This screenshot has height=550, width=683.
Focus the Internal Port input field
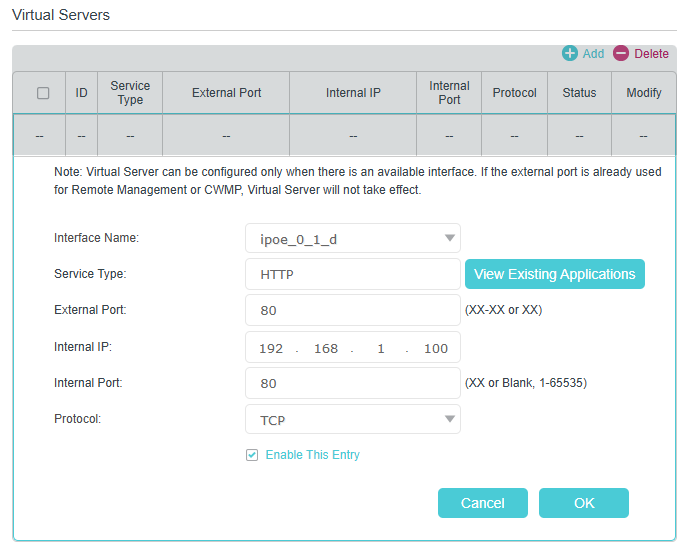click(x=353, y=383)
